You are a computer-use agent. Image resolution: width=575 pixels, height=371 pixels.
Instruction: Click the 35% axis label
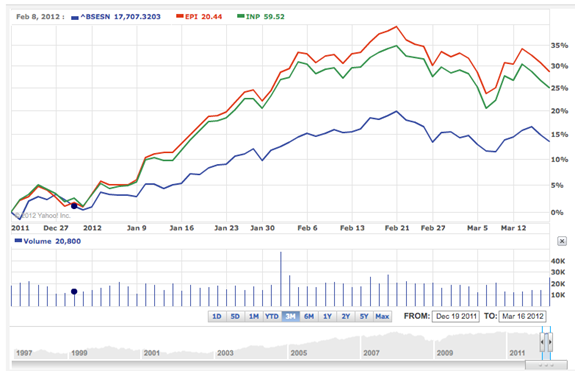tap(559, 45)
